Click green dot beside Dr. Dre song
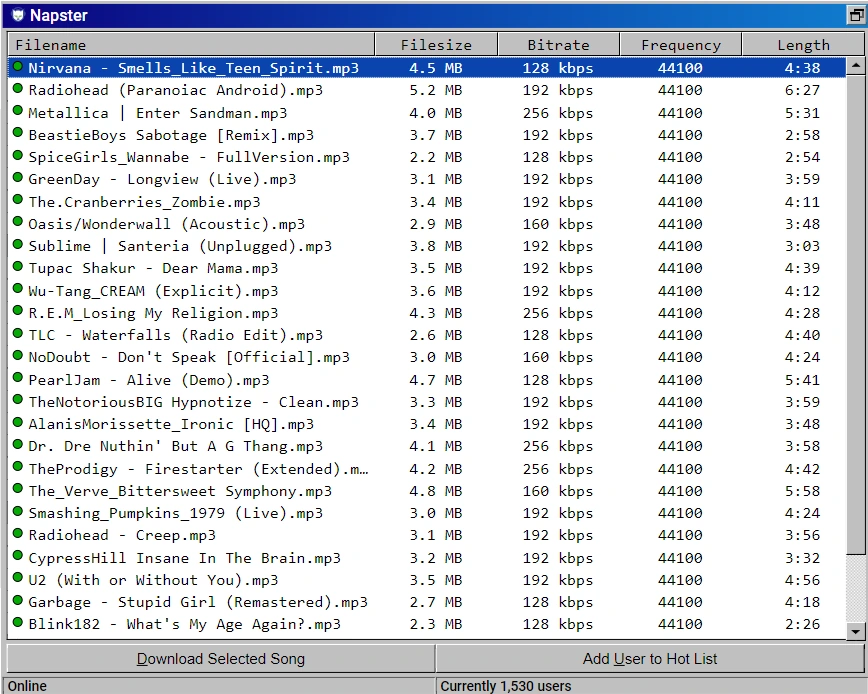868x694 pixels. point(18,444)
